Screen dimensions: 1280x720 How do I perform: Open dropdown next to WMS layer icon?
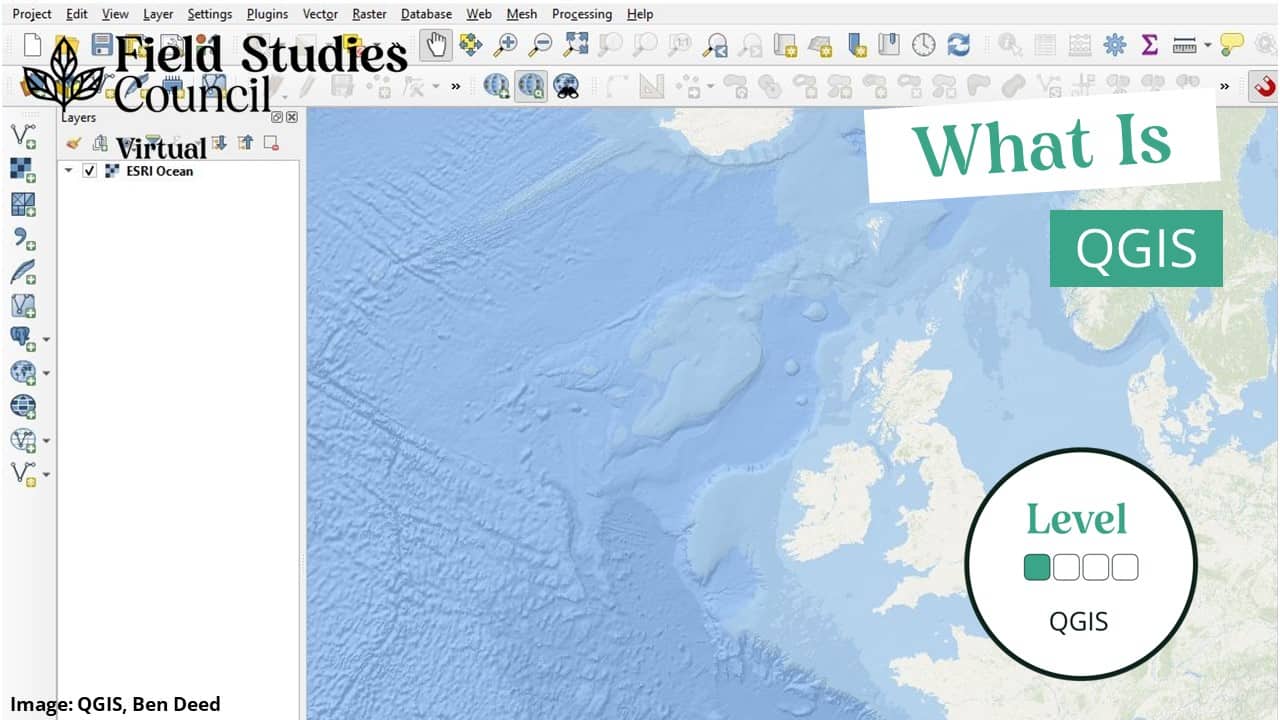coord(46,374)
